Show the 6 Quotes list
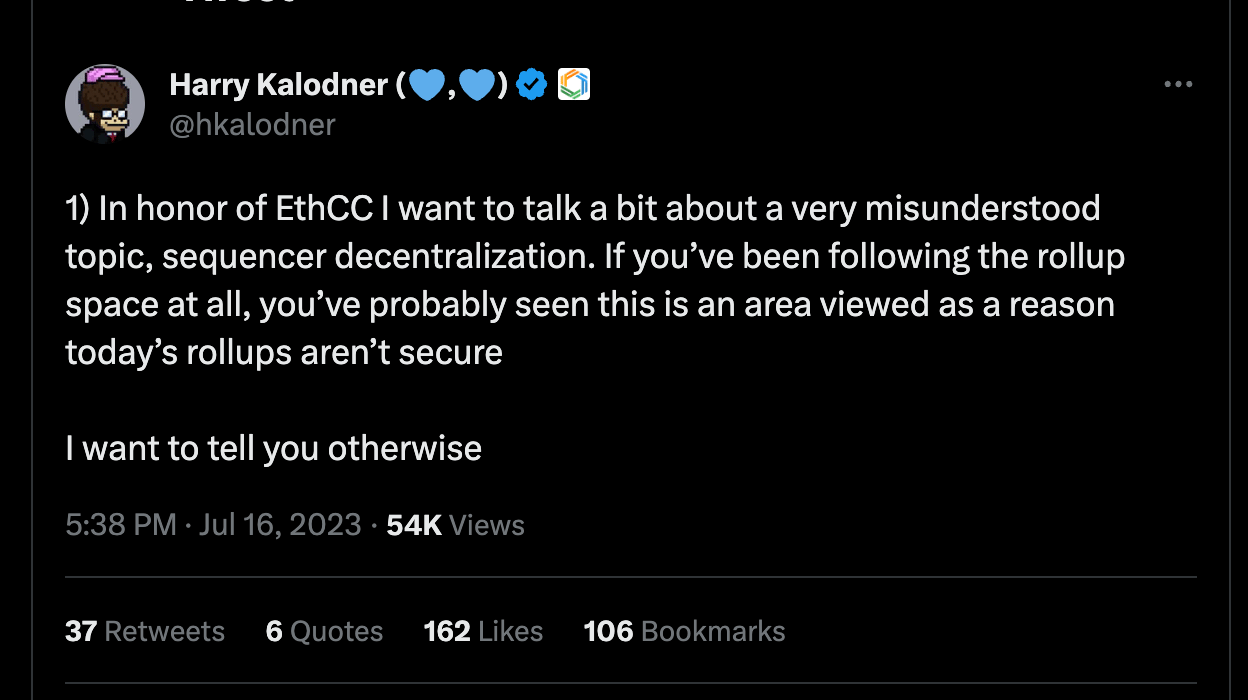1248x700 pixels. (325, 631)
